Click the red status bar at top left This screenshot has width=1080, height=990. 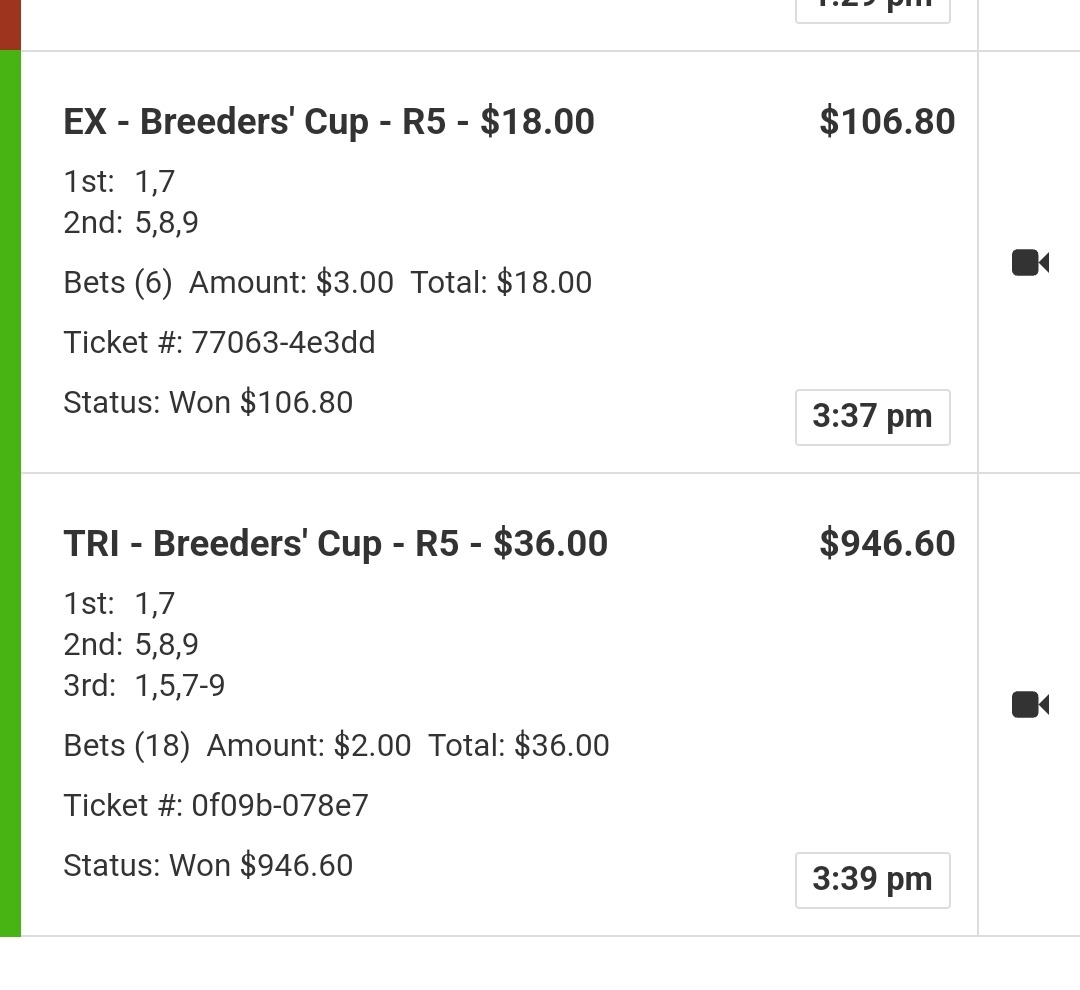(10, 24)
